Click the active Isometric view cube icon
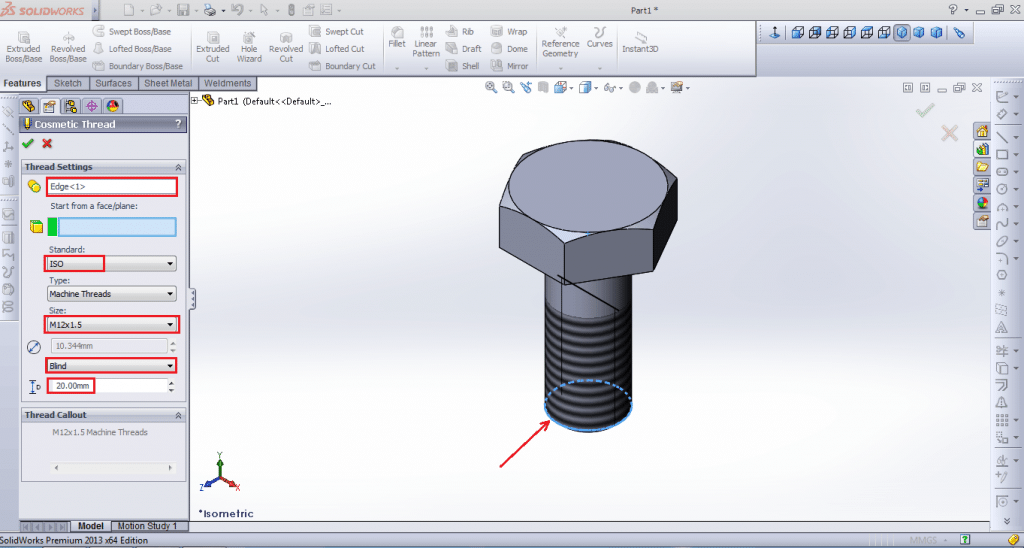 902,33
